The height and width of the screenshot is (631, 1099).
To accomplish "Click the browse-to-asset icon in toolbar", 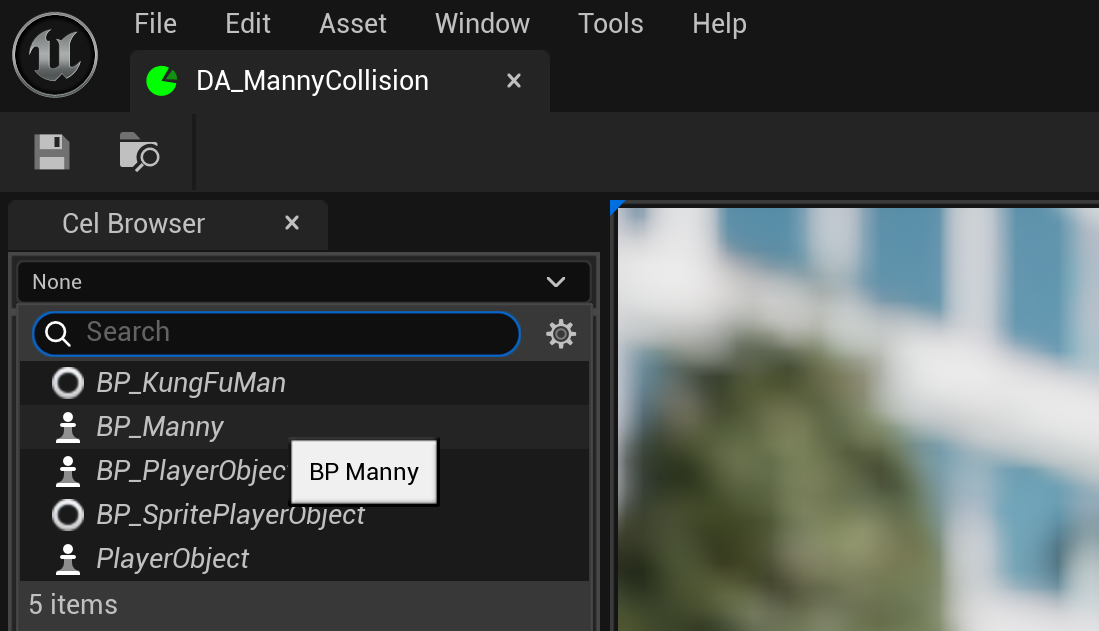I will coord(138,151).
